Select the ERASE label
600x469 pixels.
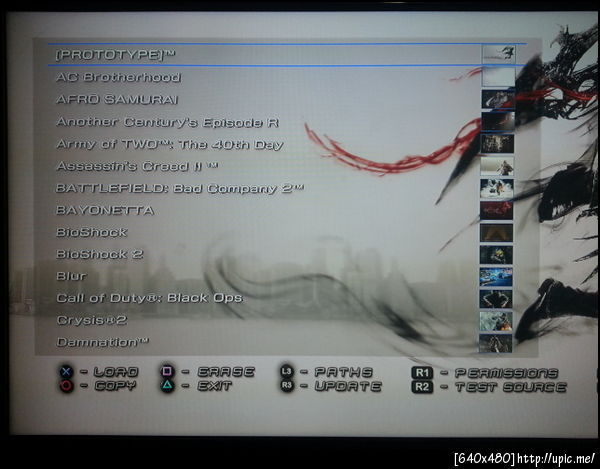coord(226,372)
